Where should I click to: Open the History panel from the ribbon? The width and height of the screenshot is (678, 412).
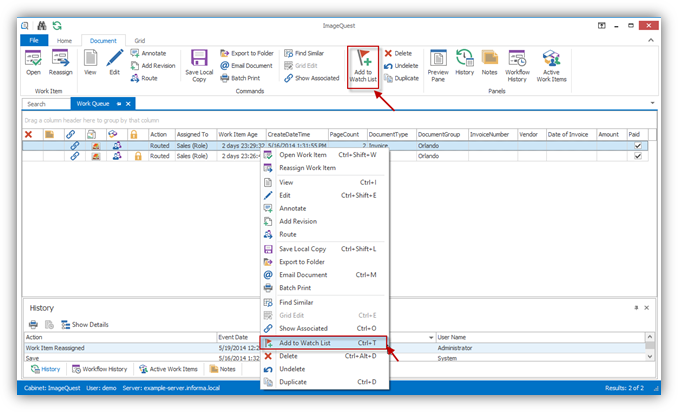(464, 63)
